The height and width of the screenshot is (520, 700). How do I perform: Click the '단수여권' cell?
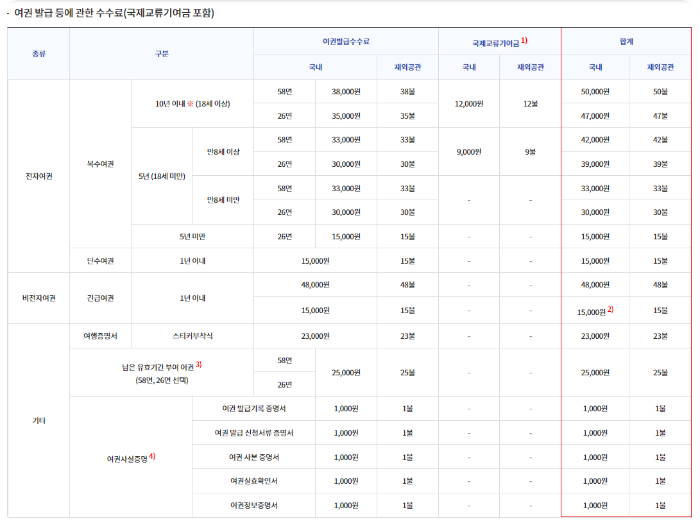[100, 261]
